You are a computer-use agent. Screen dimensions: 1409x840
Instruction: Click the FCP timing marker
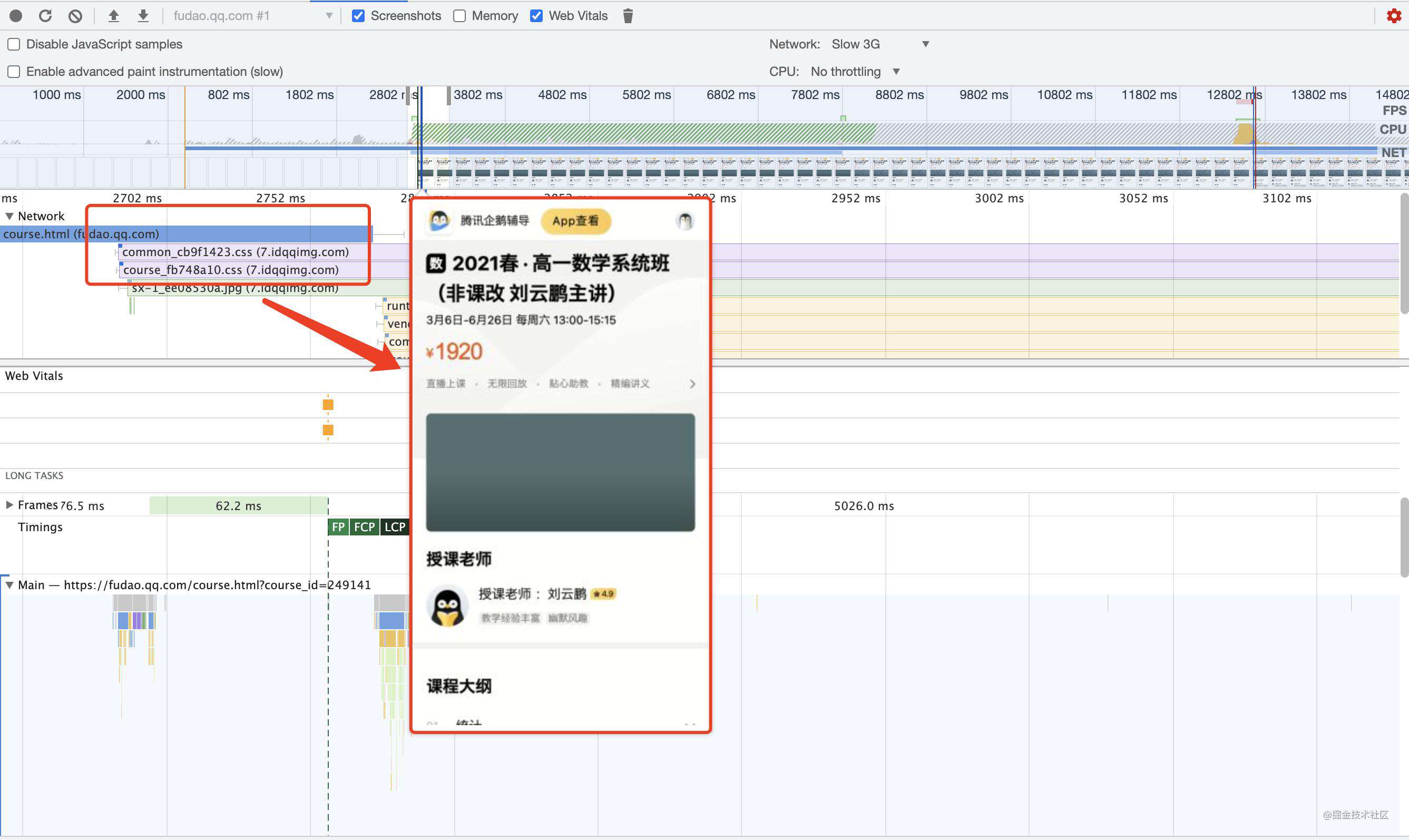(365, 527)
